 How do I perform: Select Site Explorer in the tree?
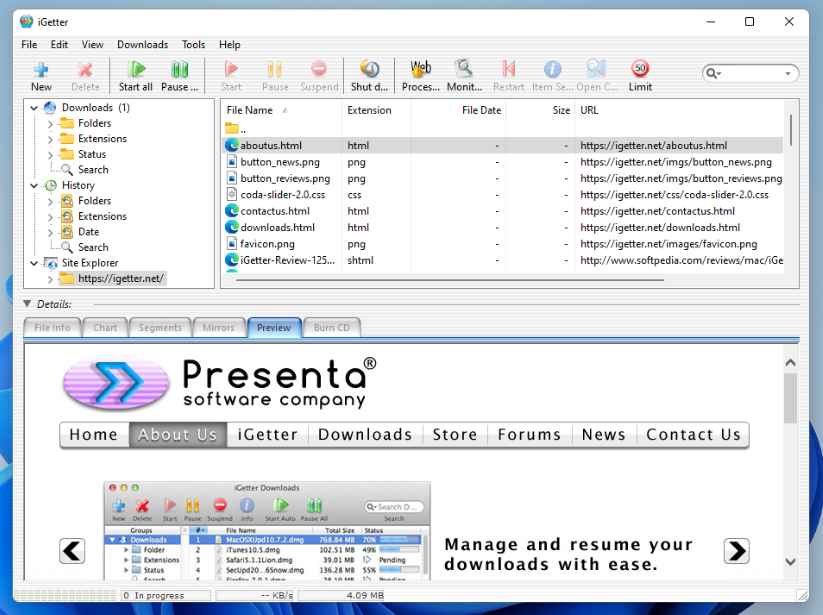pos(90,263)
